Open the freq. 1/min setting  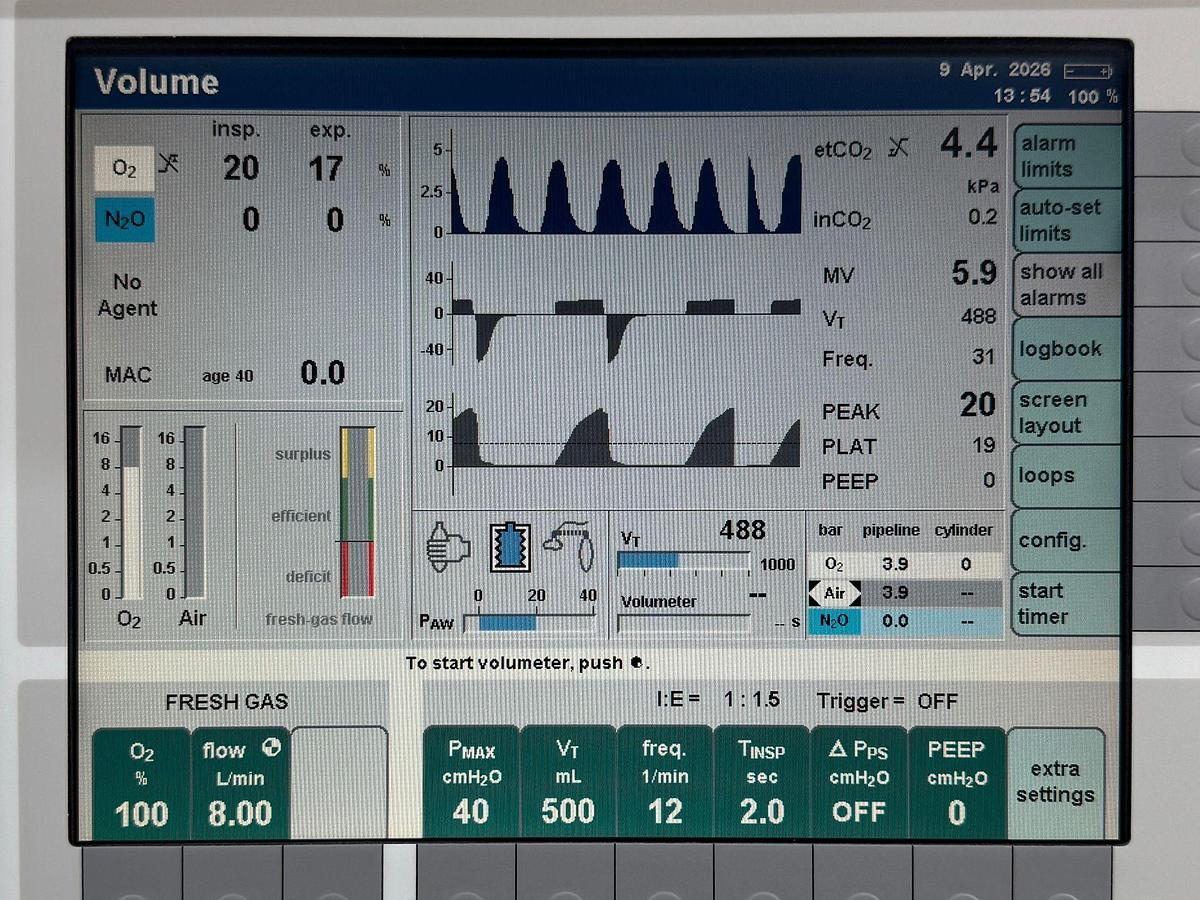coord(664,782)
